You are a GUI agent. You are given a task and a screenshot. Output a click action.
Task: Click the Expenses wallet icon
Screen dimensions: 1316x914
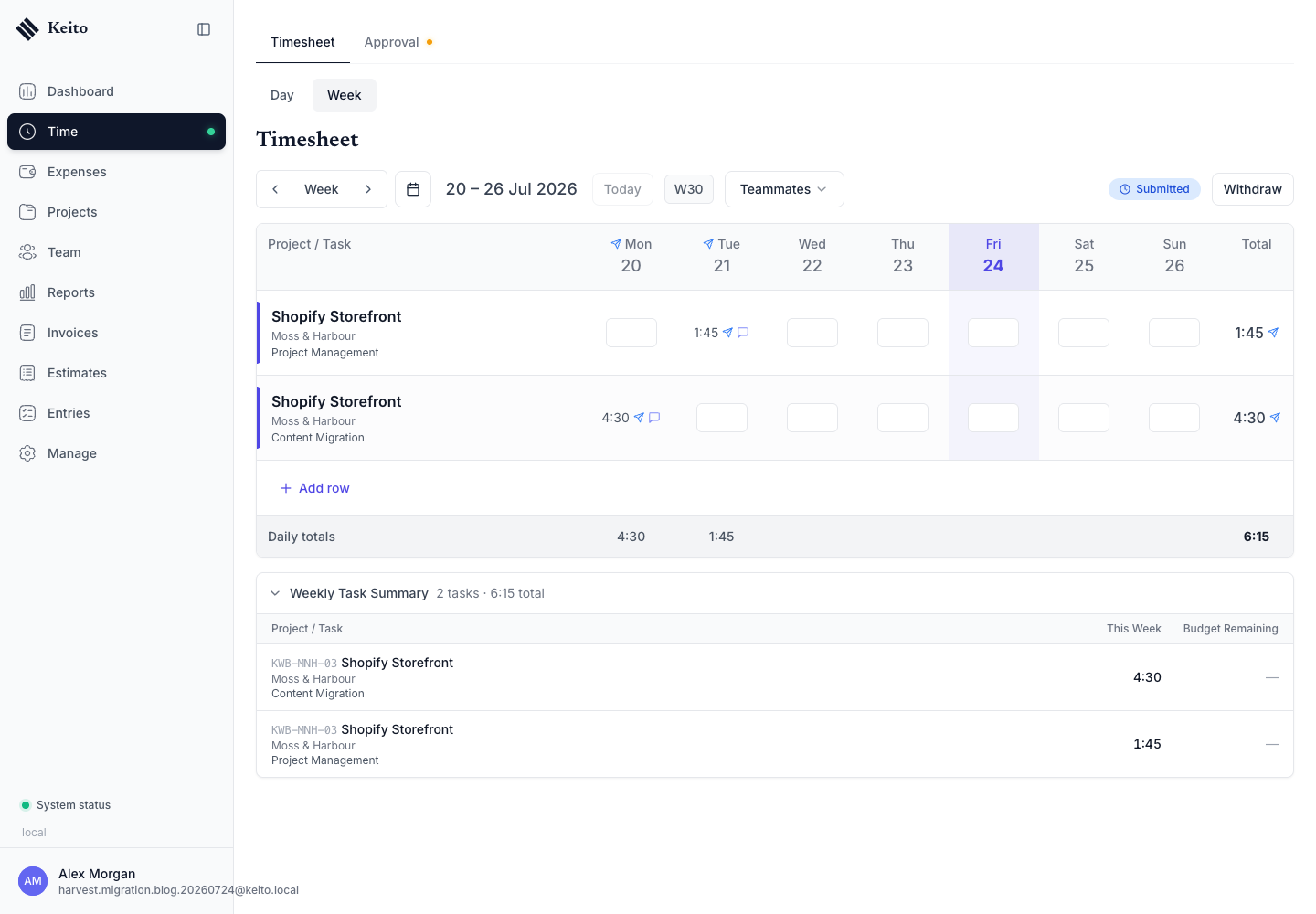(27, 172)
